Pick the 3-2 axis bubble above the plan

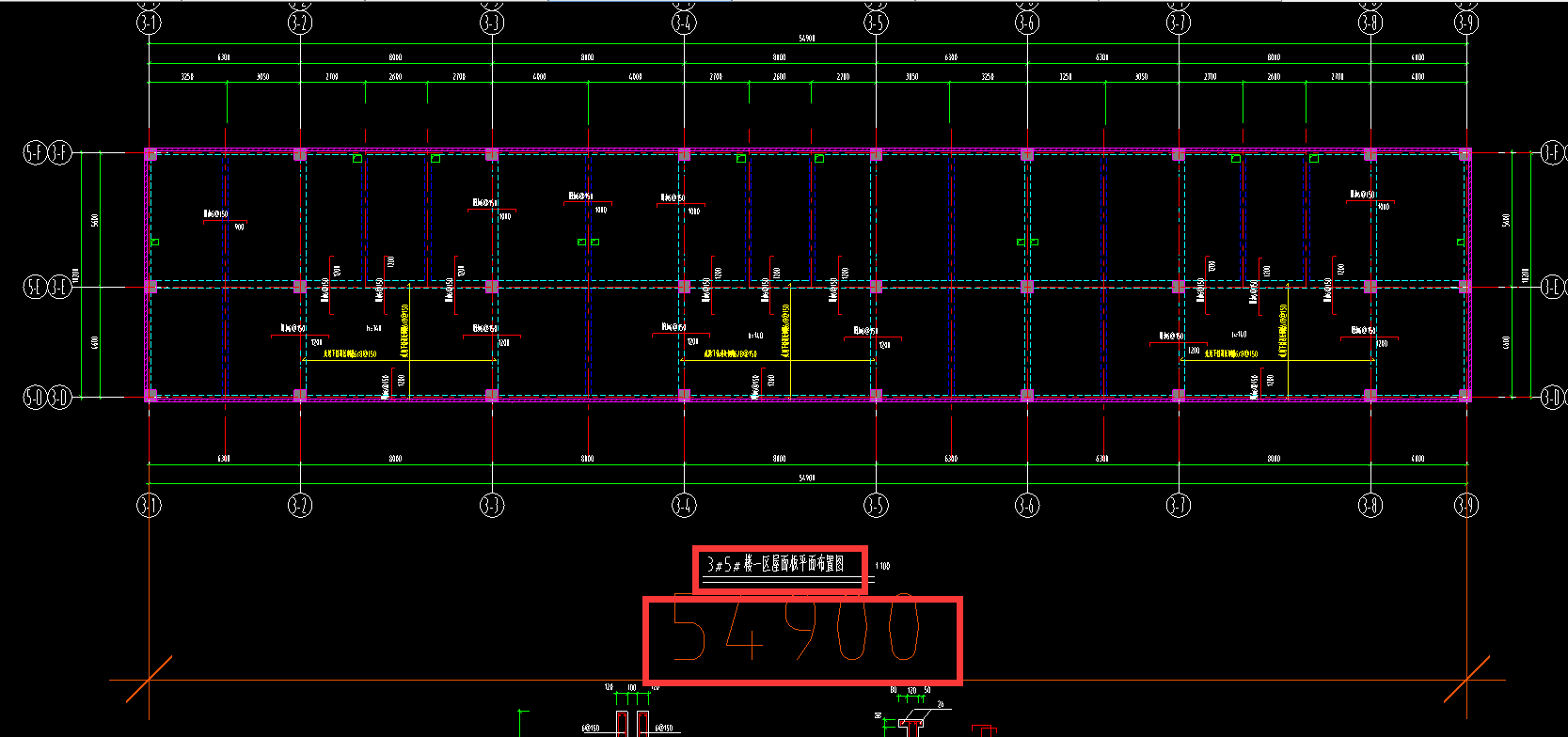tap(300, 22)
